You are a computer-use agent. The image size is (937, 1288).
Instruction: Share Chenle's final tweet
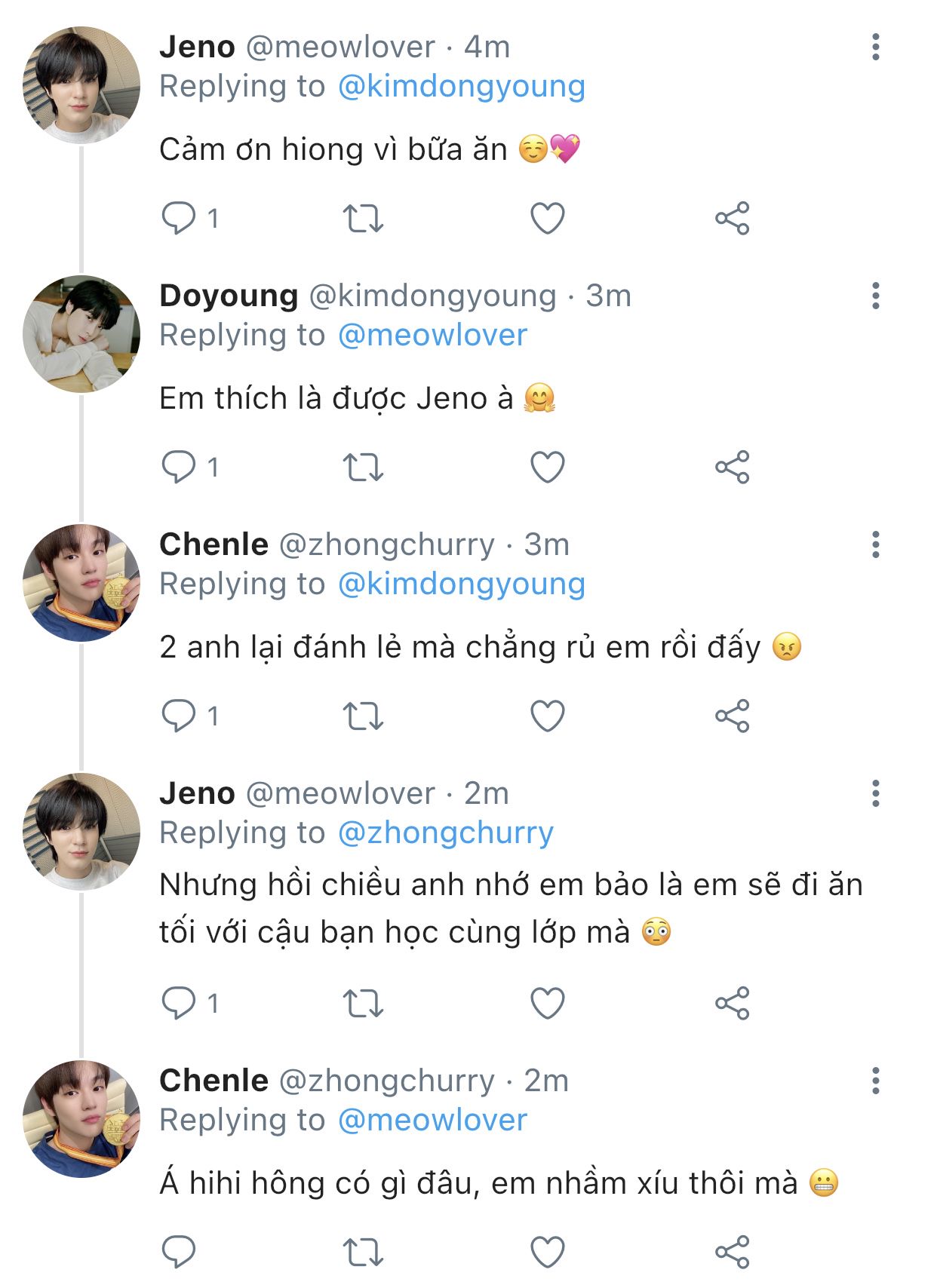(x=732, y=1253)
